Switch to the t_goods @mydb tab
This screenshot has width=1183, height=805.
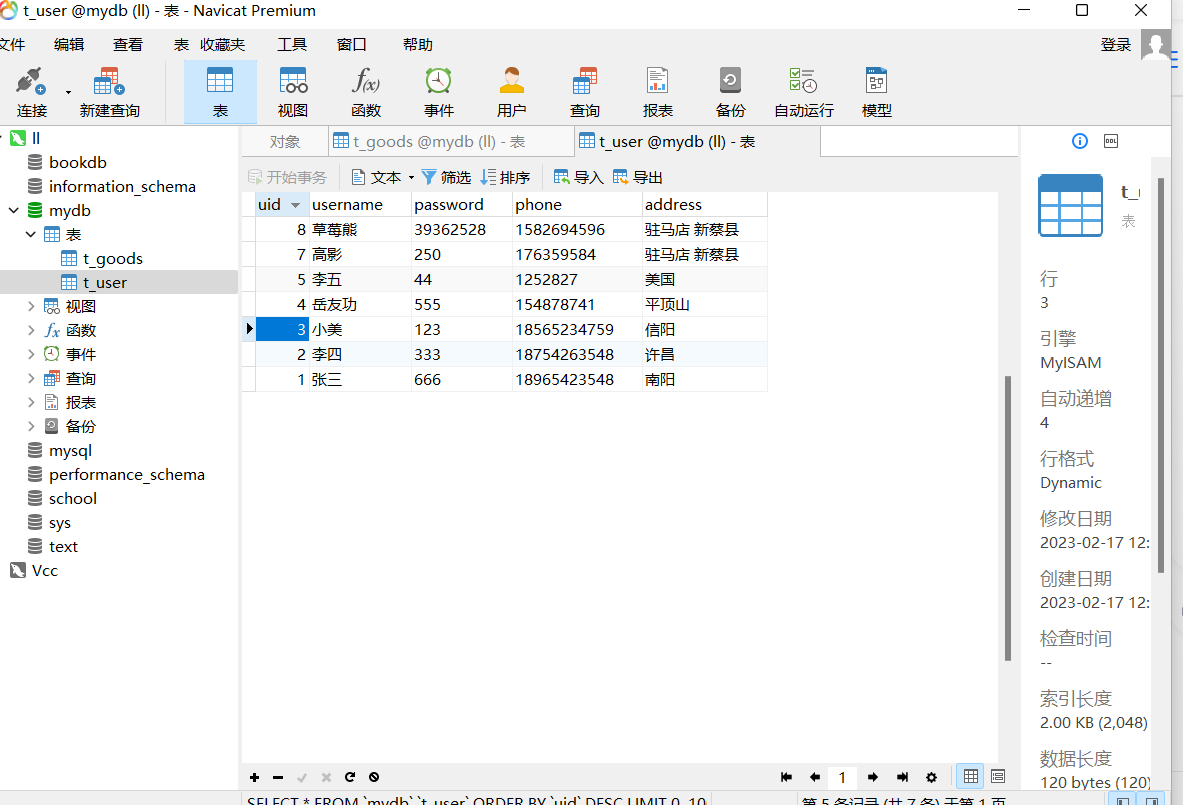pos(451,142)
